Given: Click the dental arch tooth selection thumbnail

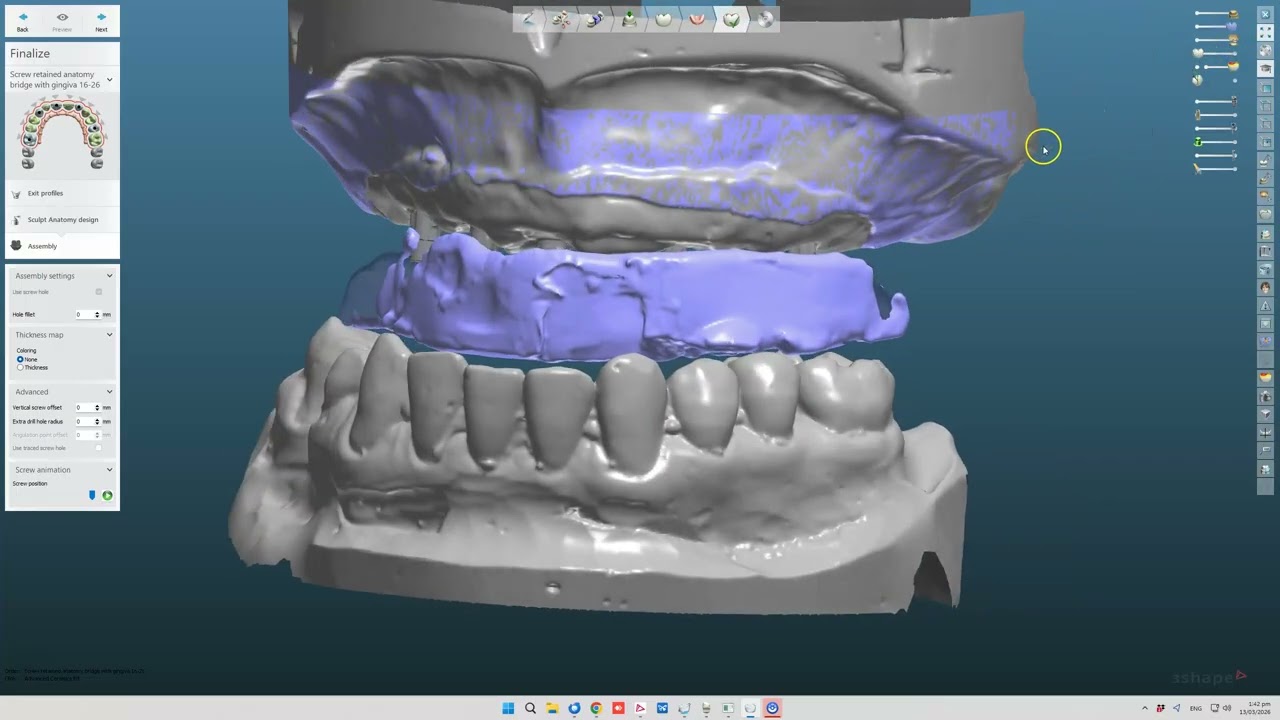Looking at the screenshot, I should 62,134.
